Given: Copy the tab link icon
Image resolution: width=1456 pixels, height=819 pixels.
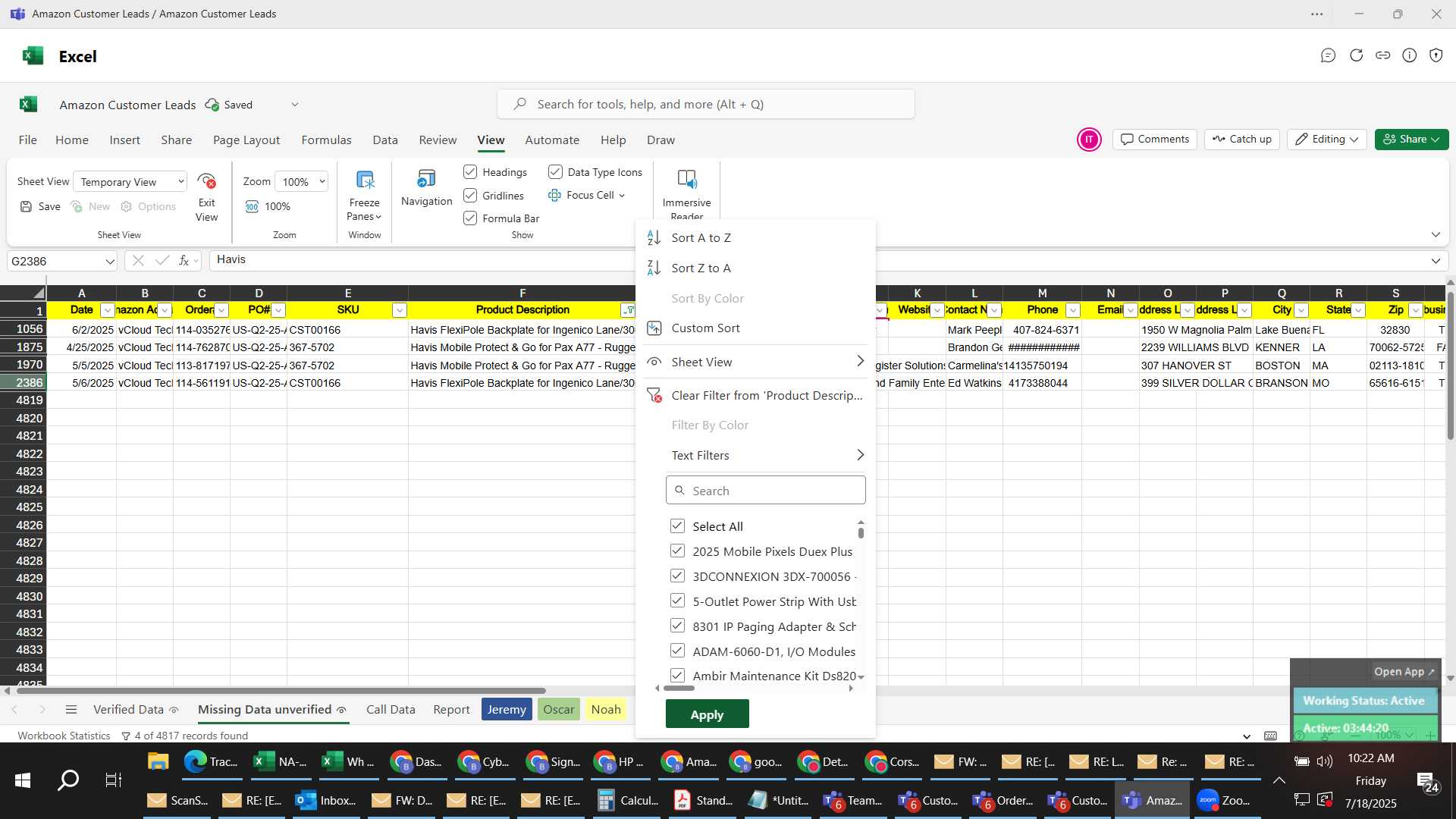Looking at the screenshot, I should point(1382,55).
